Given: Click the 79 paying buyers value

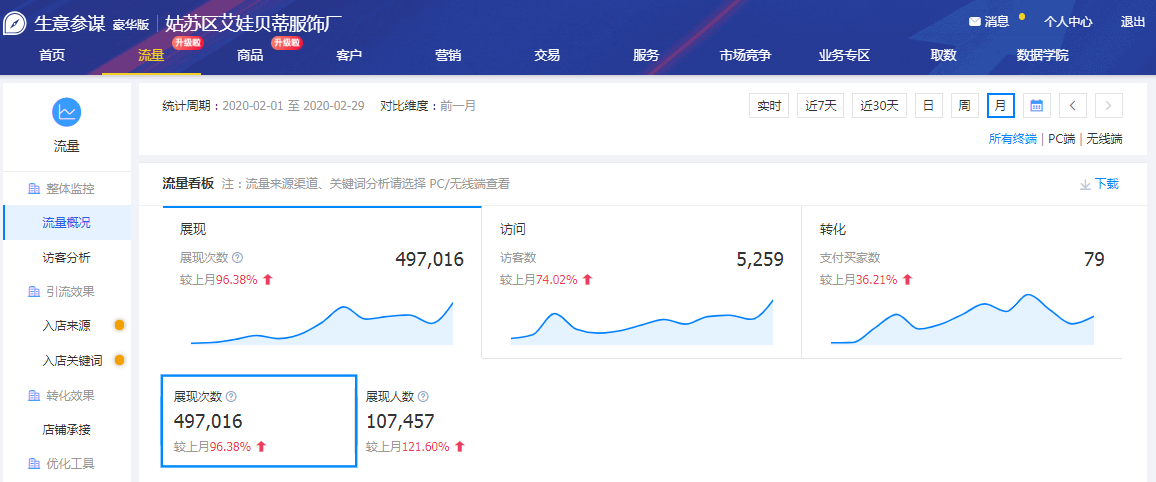Looking at the screenshot, I should pyautogui.click(x=1094, y=259).
